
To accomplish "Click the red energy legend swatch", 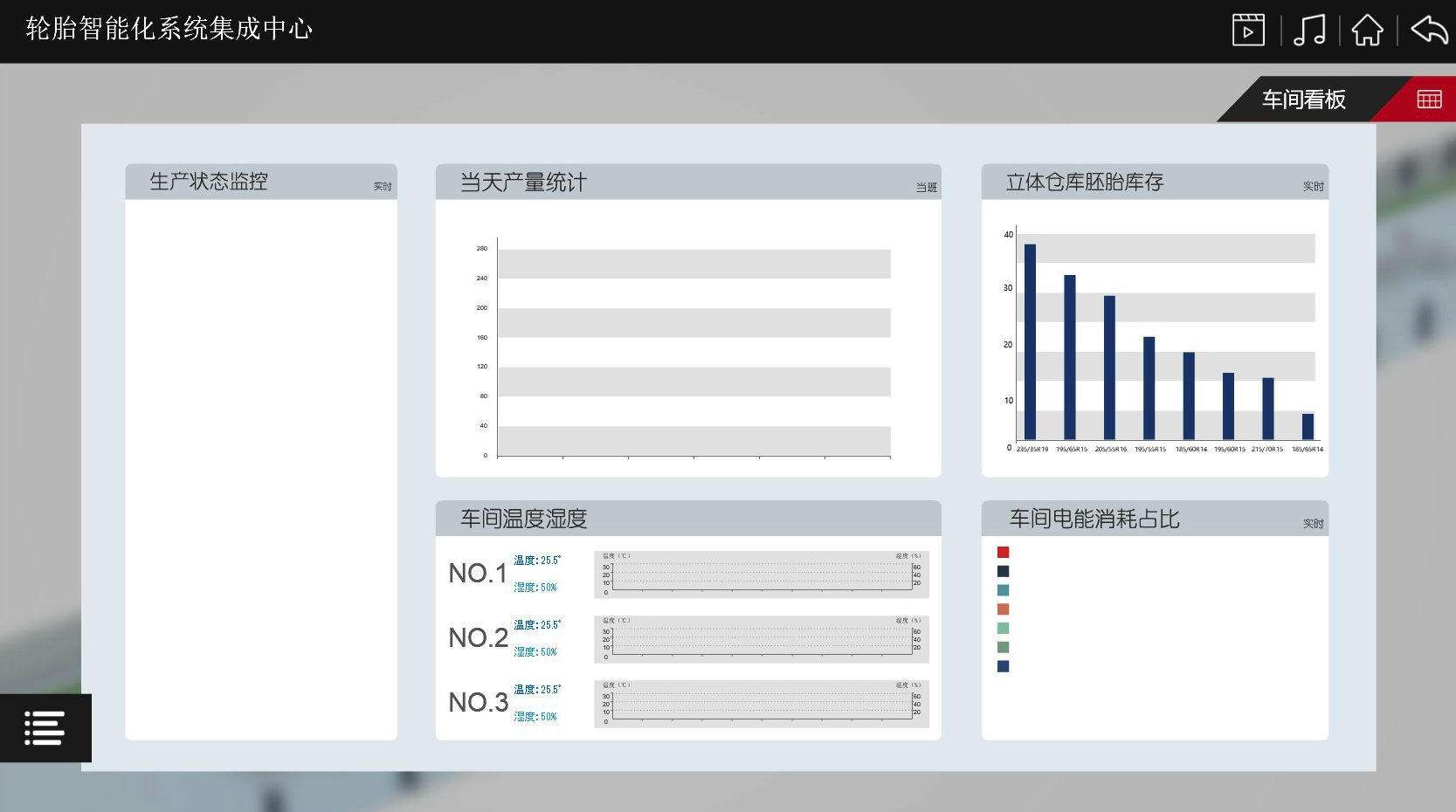I will point(1003,552).
